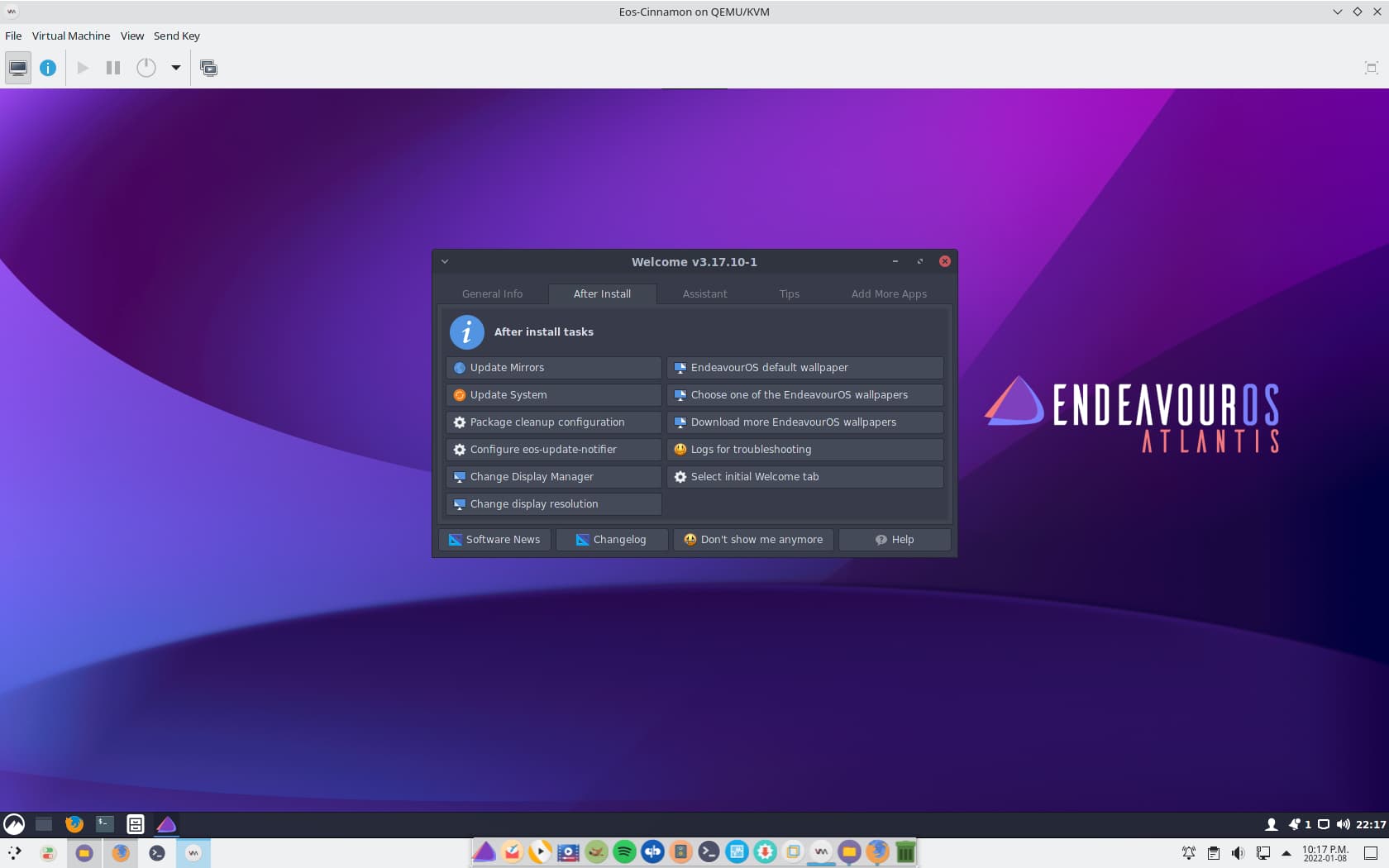This screenshot has height=868, width=1389.
Task: Click the Help button in Welcome
Action: tap(895, 540)
